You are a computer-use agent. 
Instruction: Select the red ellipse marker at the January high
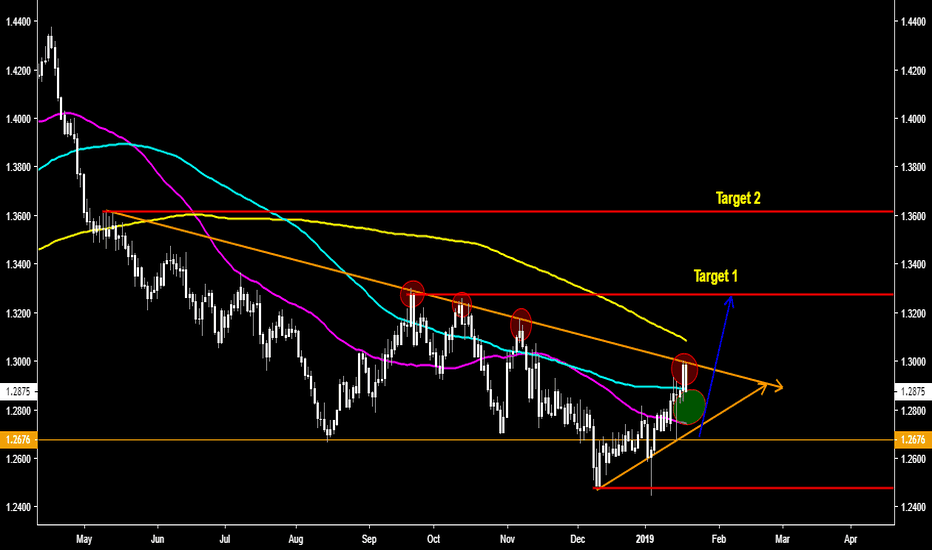685,369
